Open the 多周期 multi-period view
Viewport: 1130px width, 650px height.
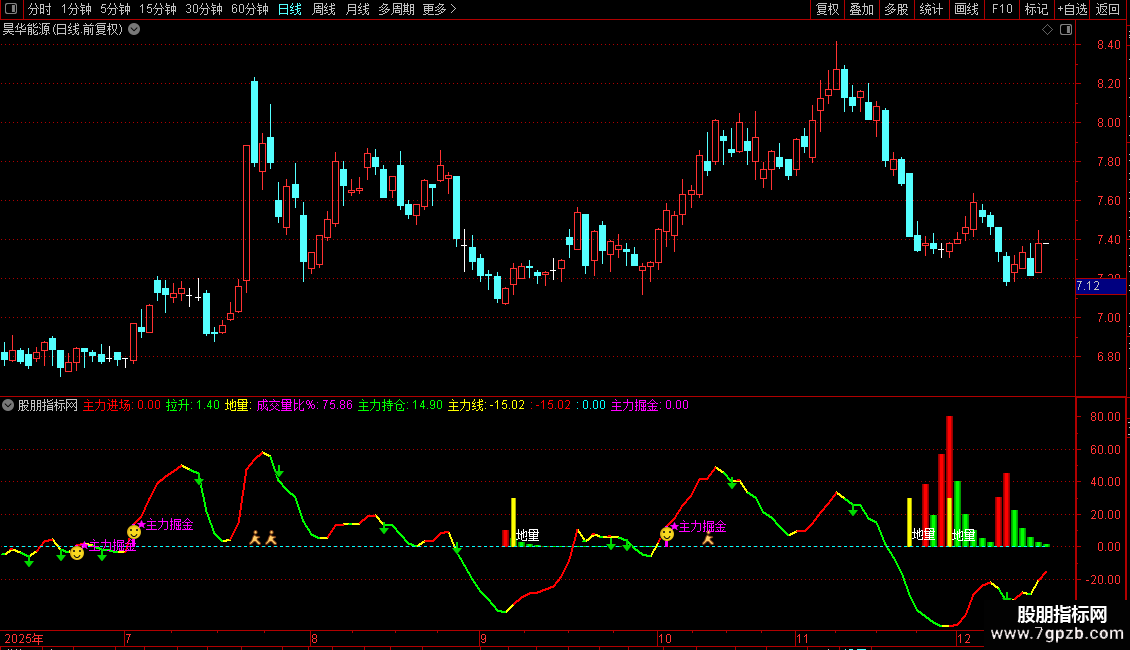396,9
